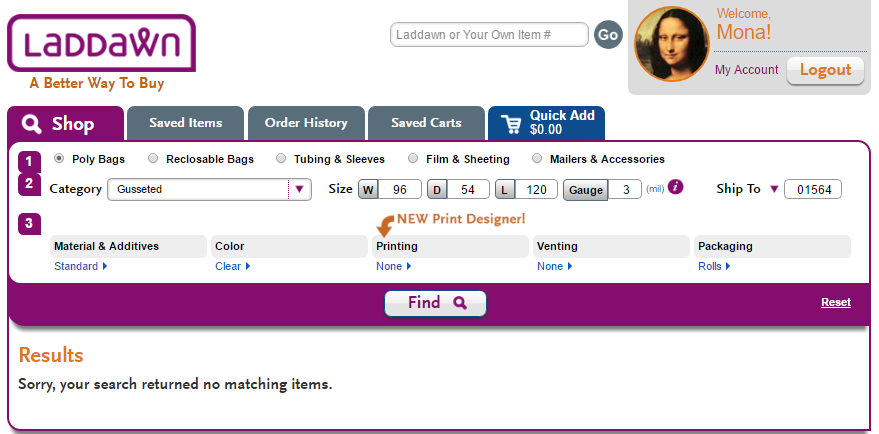The image size is (879, 434).
Task: Click the gauge info icon
Action: [x=676, y=187]
